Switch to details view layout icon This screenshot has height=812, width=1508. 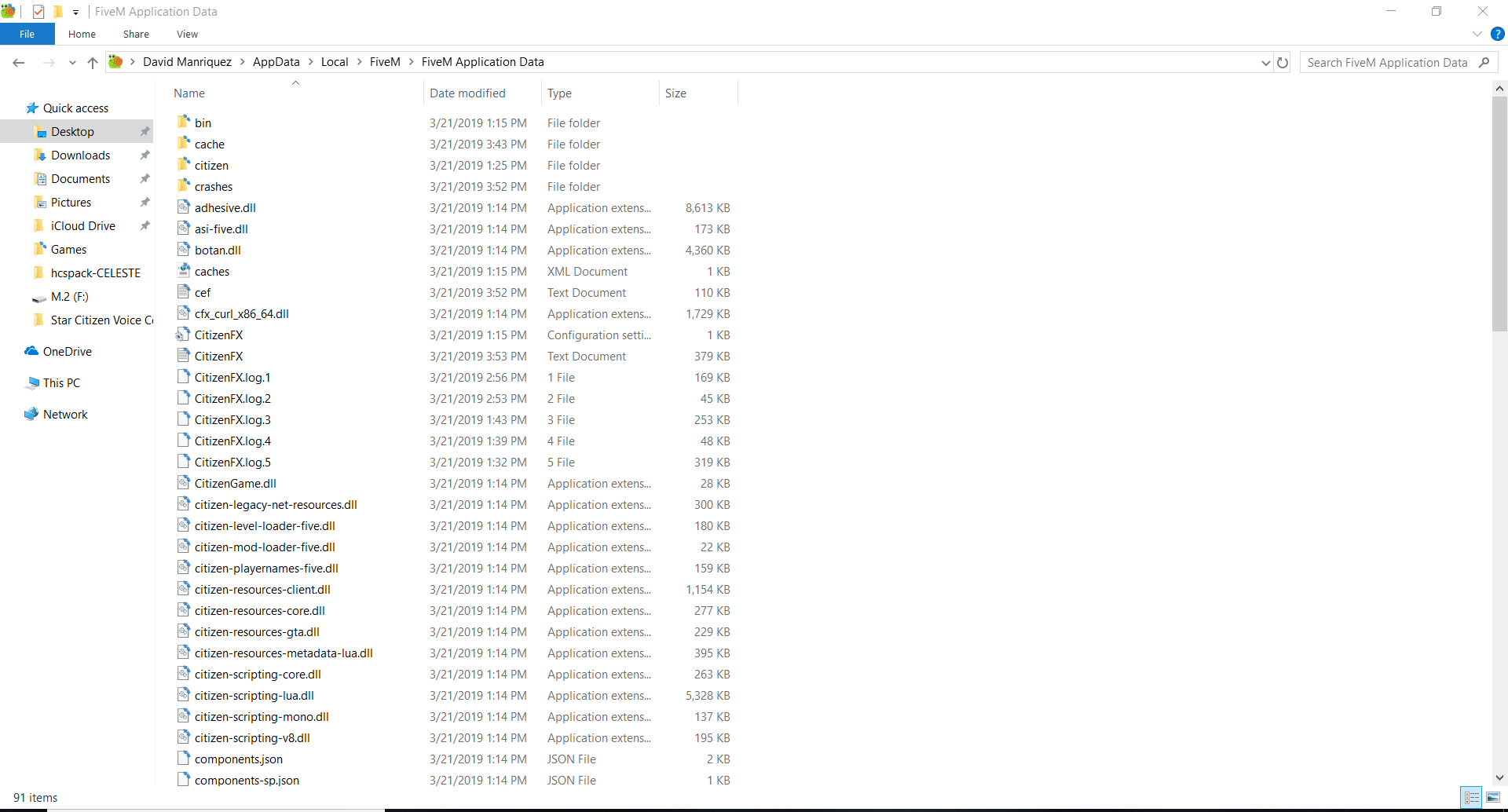click(1472, 798)
